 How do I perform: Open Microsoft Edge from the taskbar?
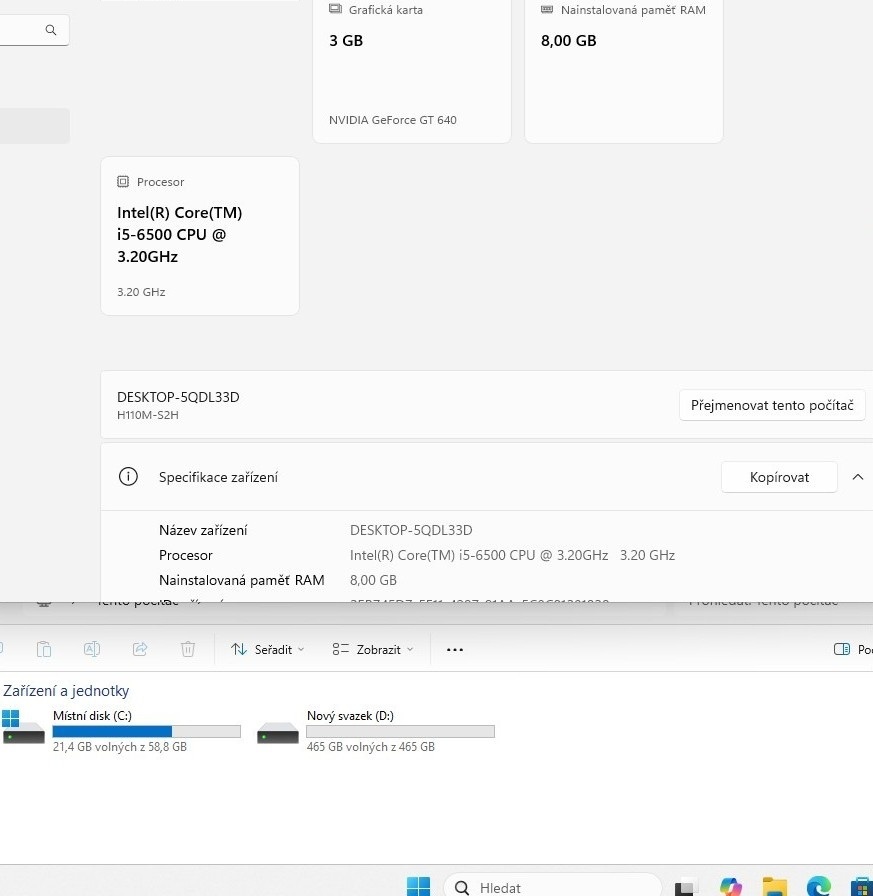click(818, 887)
